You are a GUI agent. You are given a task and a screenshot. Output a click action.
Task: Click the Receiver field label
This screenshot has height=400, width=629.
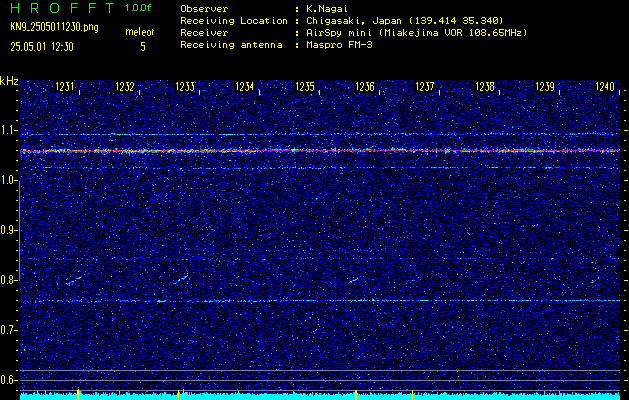[204, 32]
